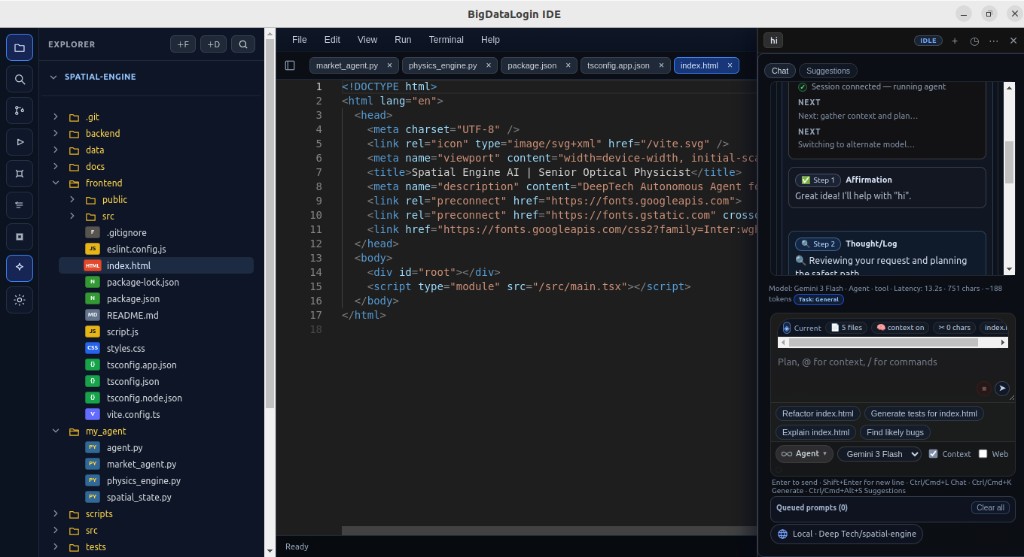Switch to the Chat tab
The height and width of the screenshot is (557, 1024).
[780, 71]
